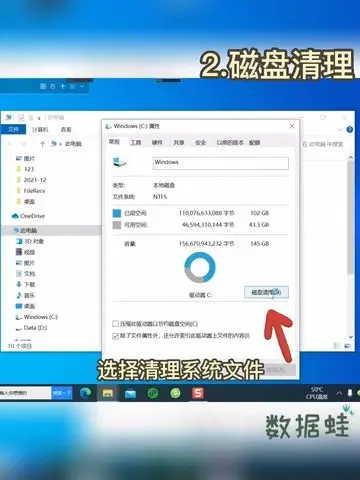Select the 常规 (General) tab

[x=114, y=142]
